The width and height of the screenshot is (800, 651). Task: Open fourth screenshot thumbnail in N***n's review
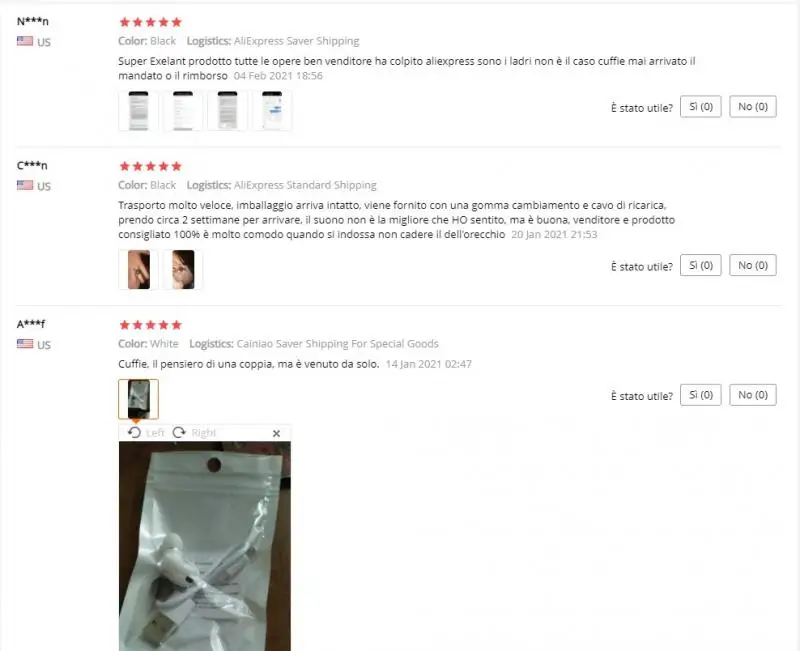(272, 111)
